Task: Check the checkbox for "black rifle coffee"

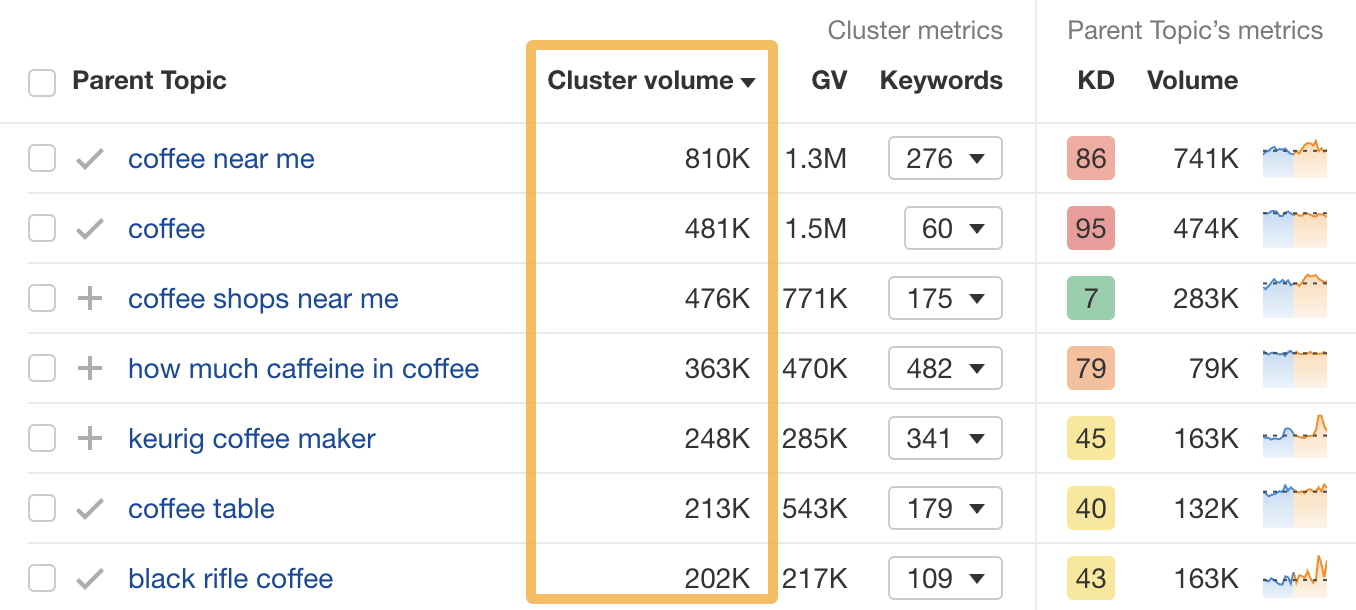Action: point(42,578)
